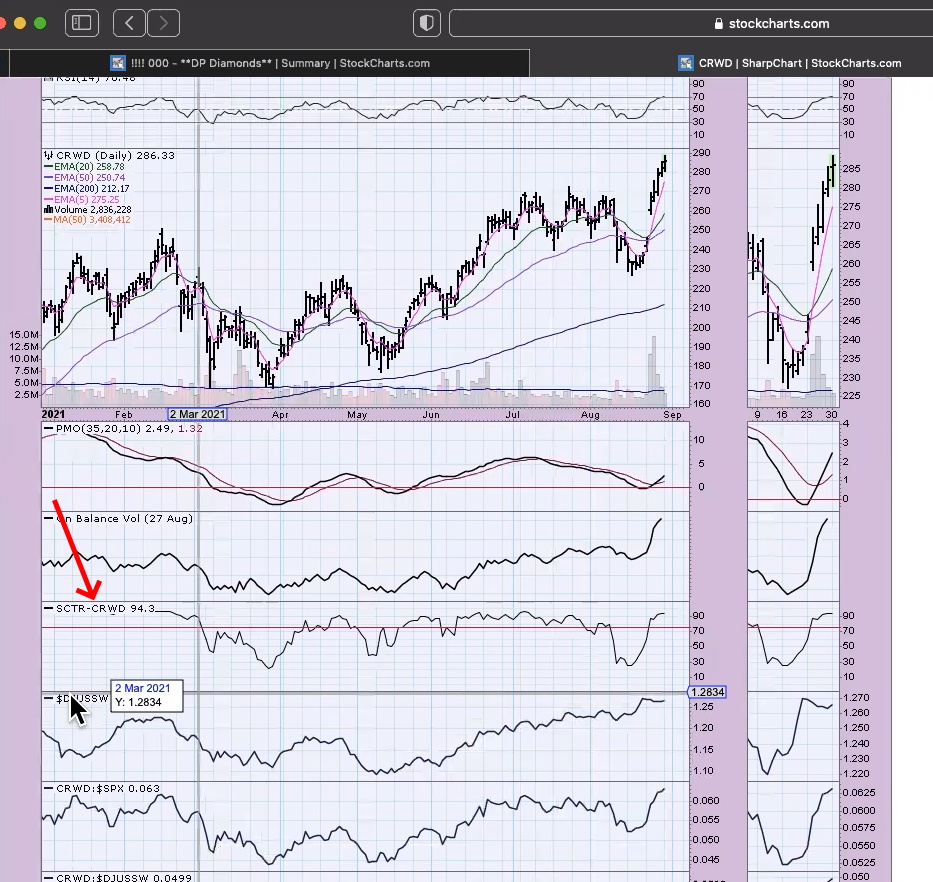Image resolution: width=933 pixels, height=882 pixels.
Task: Click the 2 Mar 2021 date marker on axis
Action: (x=198, y=414)
